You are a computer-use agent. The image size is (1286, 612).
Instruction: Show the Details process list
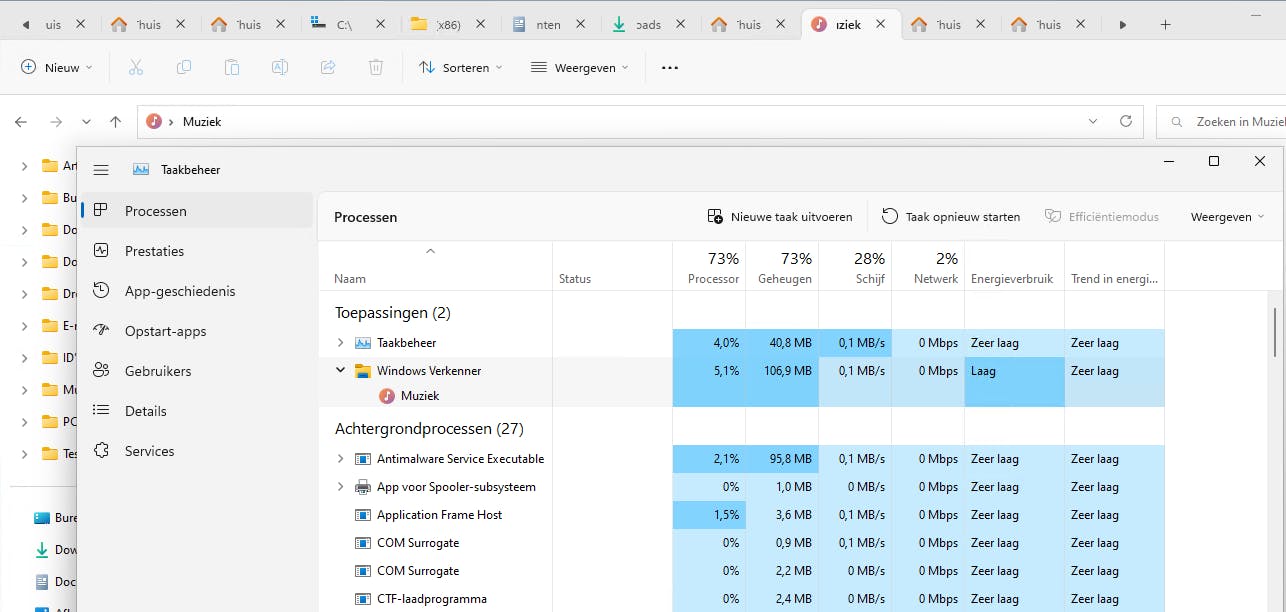145,411
